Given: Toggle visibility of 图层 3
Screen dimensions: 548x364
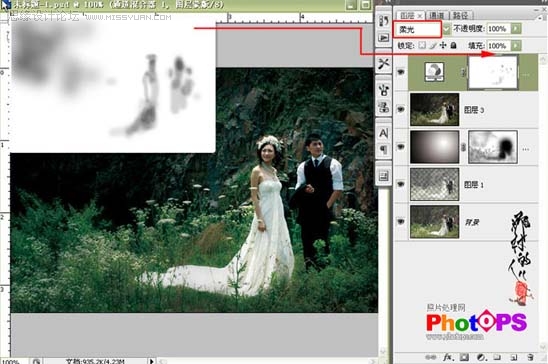Looking at the screenshot, I should (401, 109).
